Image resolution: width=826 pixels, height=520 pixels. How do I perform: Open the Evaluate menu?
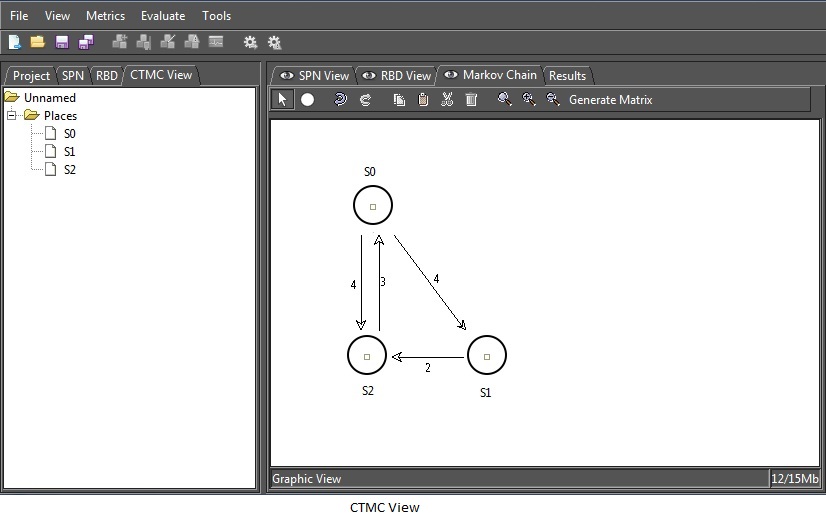tap(163, 16)
